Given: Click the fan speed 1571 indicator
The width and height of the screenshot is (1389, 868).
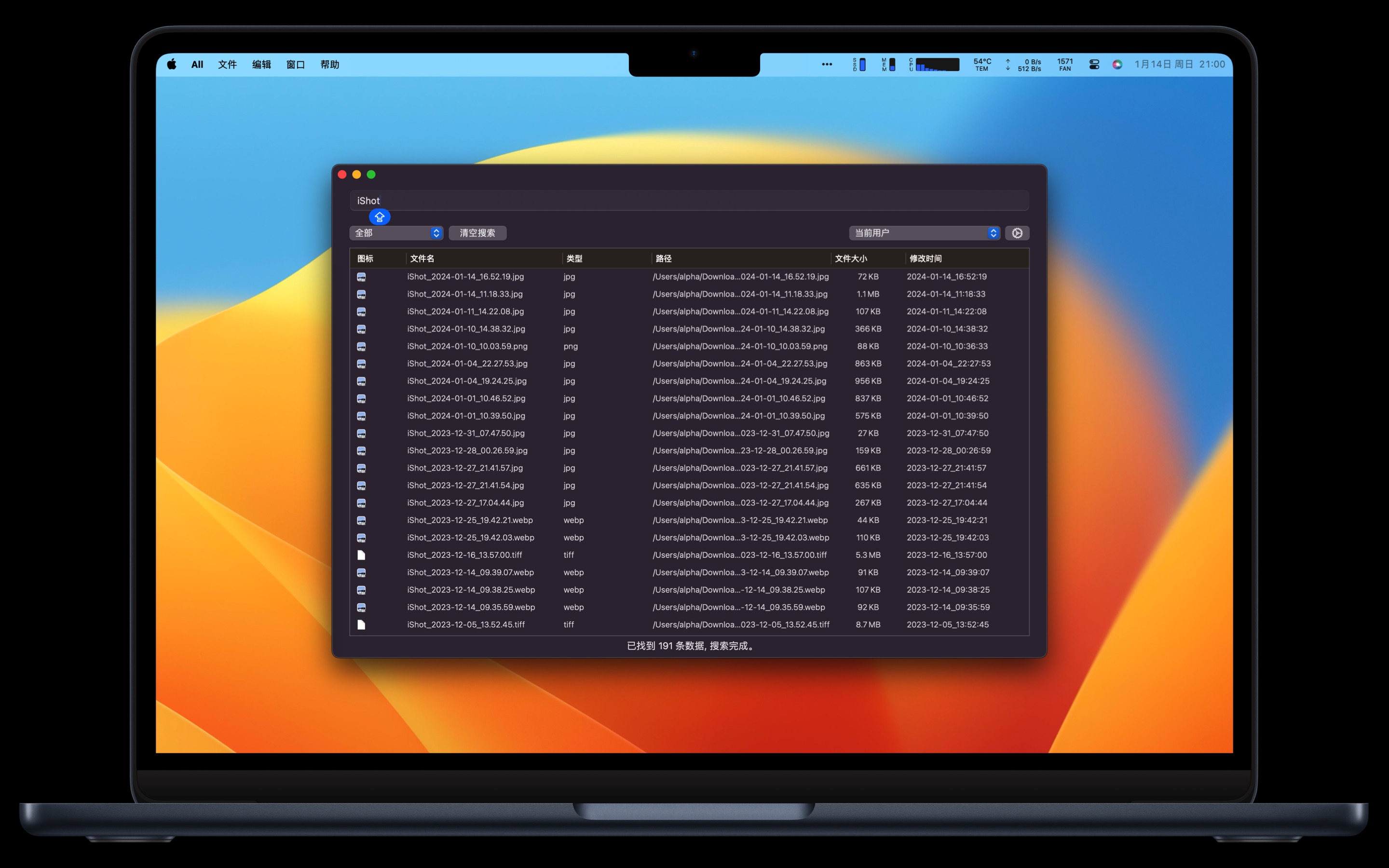Looking at the screenshot, I should [x=1065, y=64].
